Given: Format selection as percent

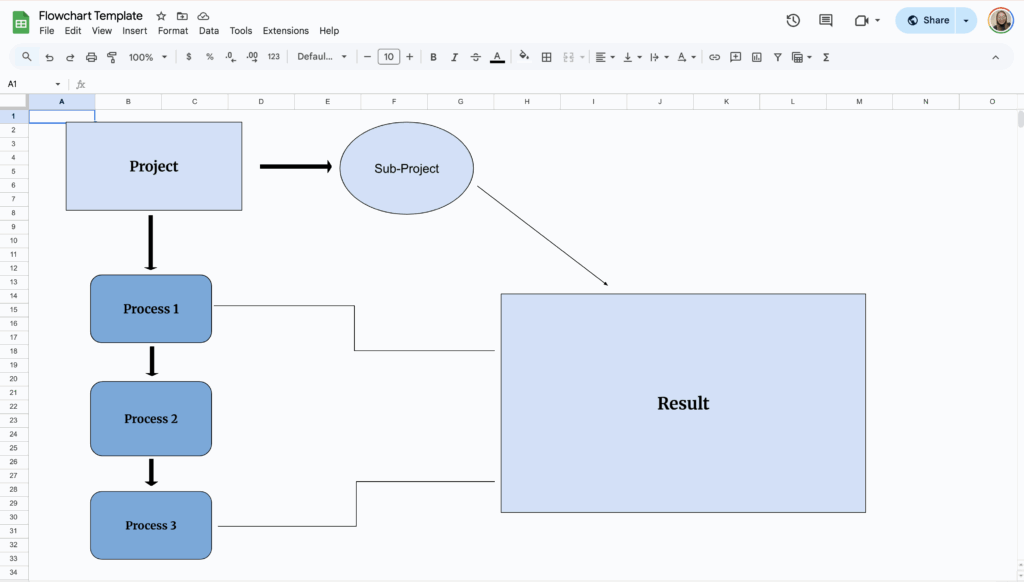Looking at the screenshot, I should coord(209,57).
